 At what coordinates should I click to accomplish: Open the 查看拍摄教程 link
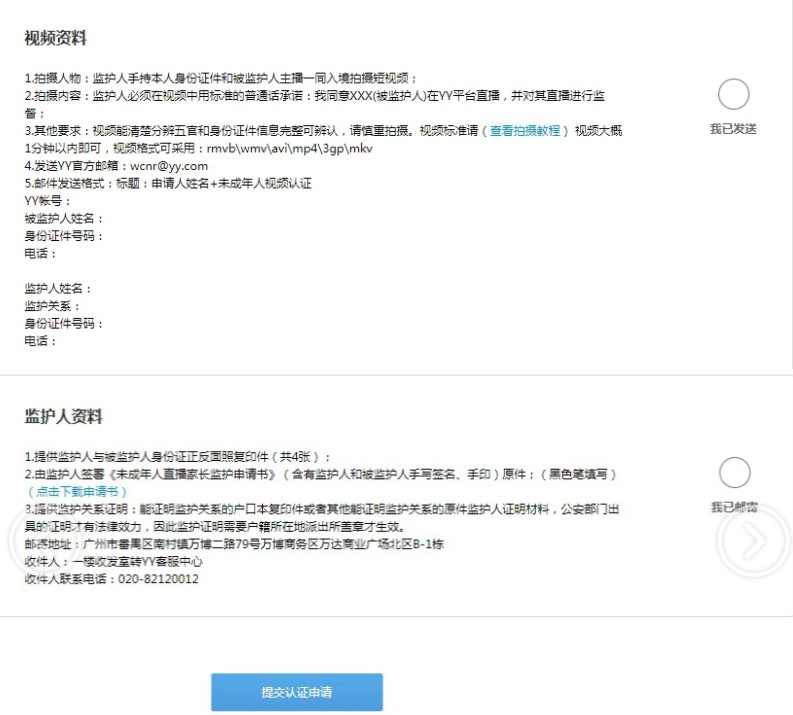(525, 130)
